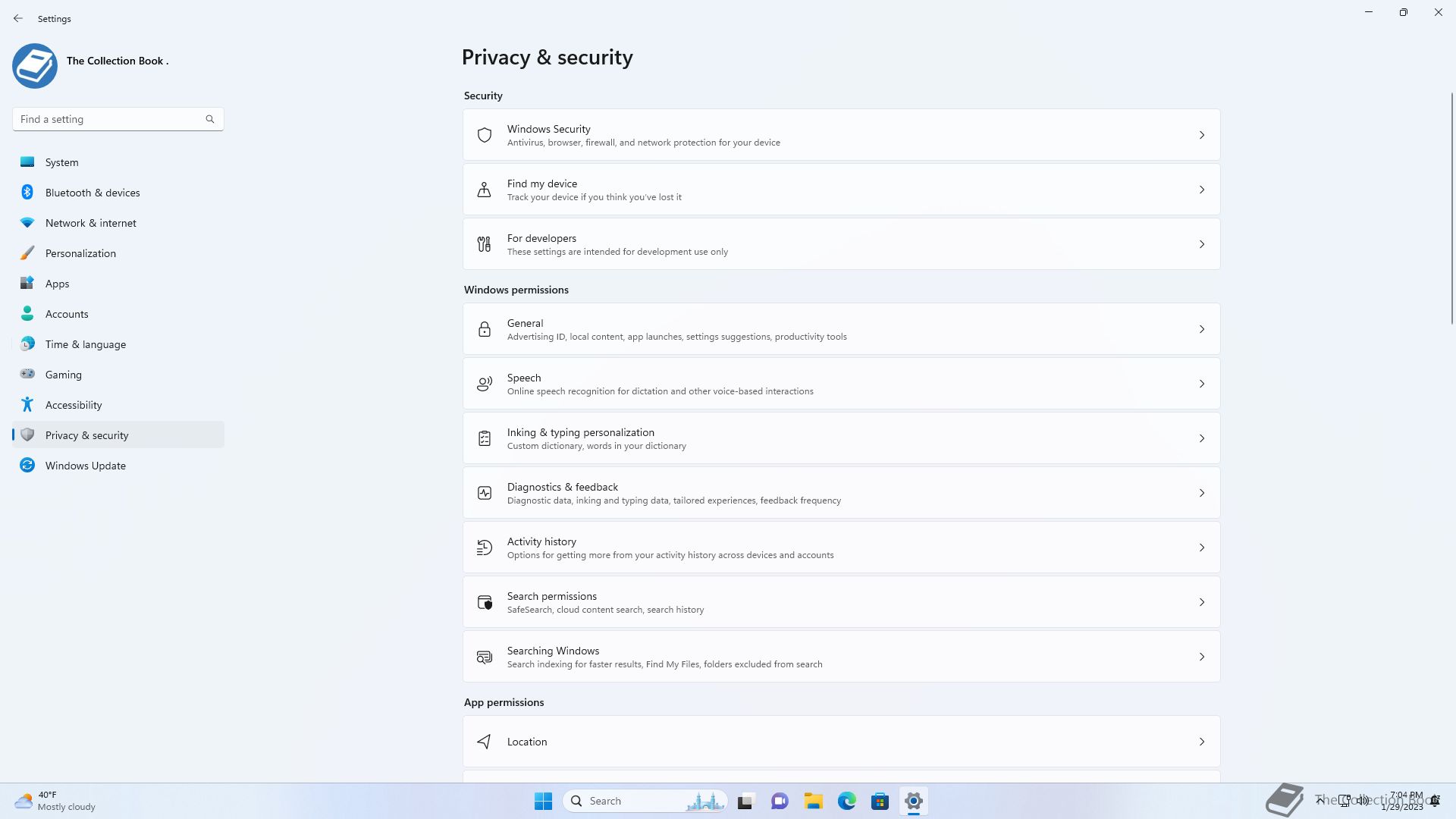This screenshot has height=819, width=1456.
Task: Switch to the Accessibility category
Action: 74,405
